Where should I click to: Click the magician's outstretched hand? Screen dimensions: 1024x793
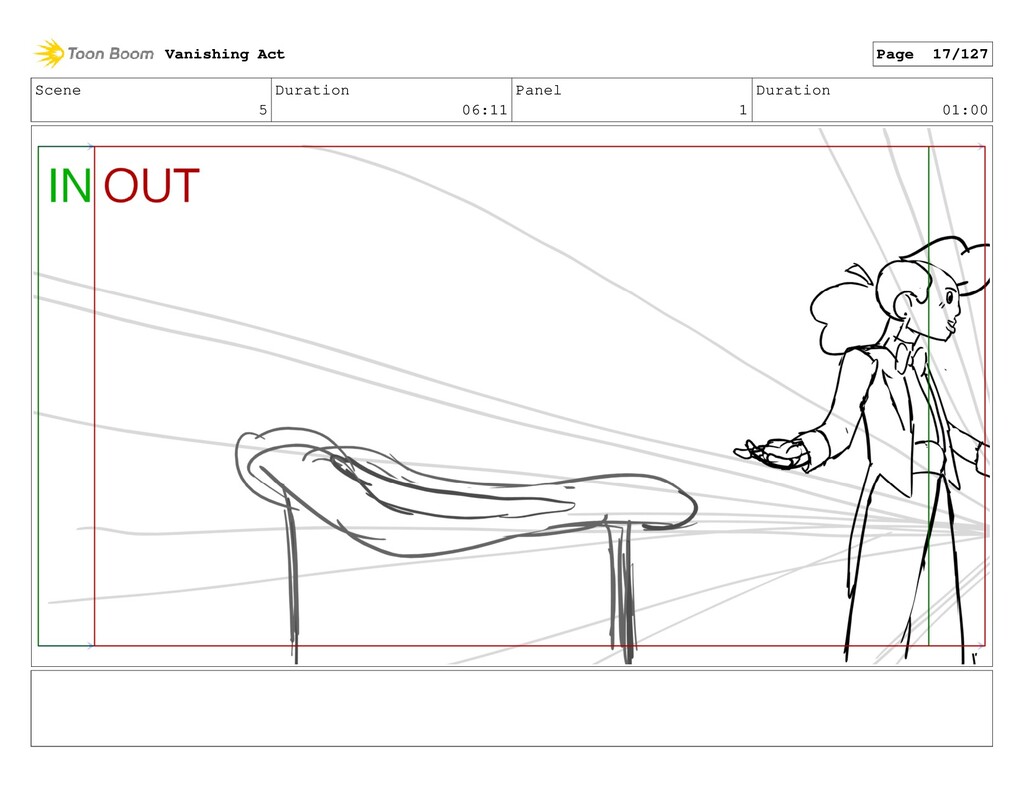click(x=773, y=453)
